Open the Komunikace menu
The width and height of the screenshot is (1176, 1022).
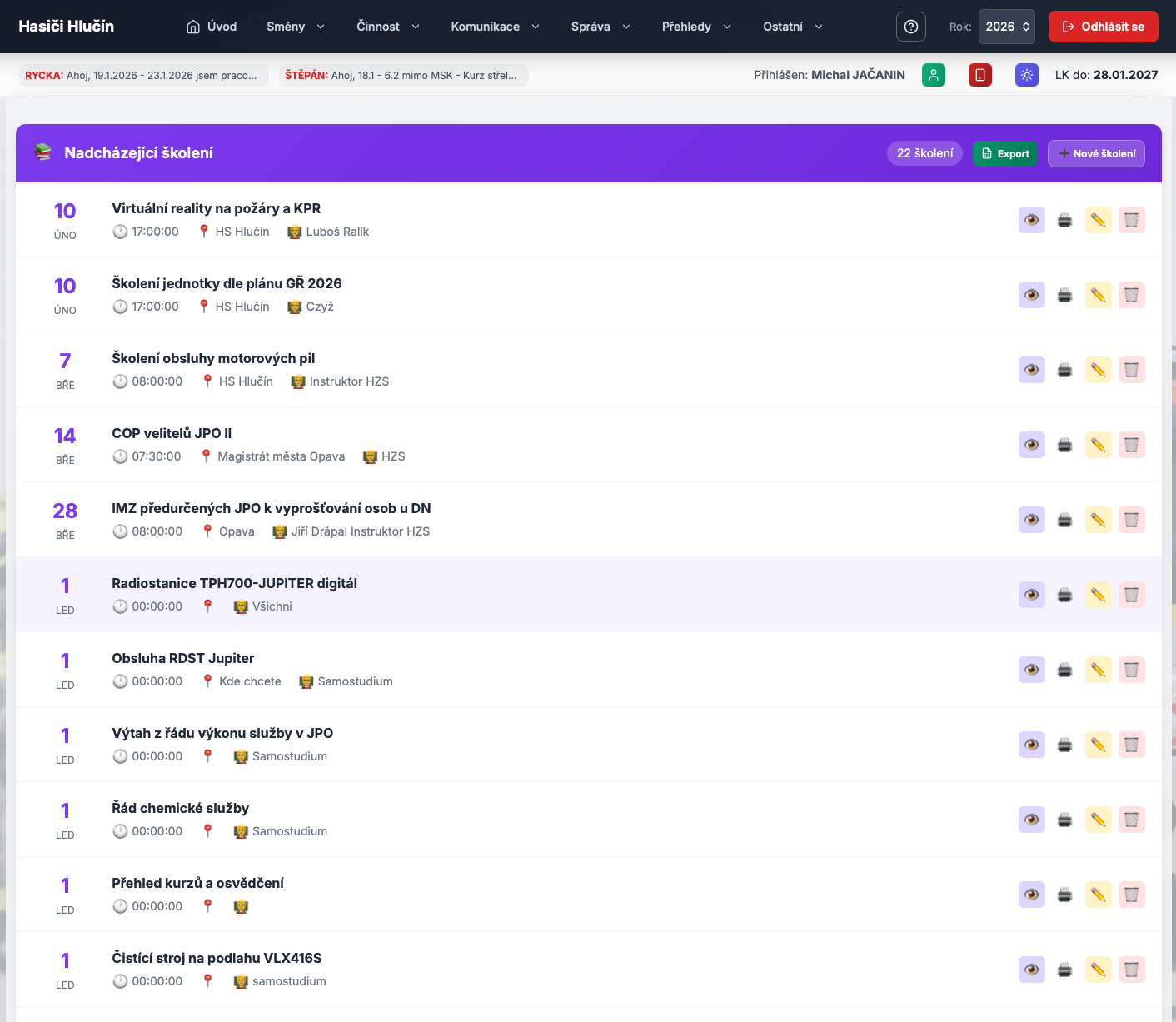(495, 27)
